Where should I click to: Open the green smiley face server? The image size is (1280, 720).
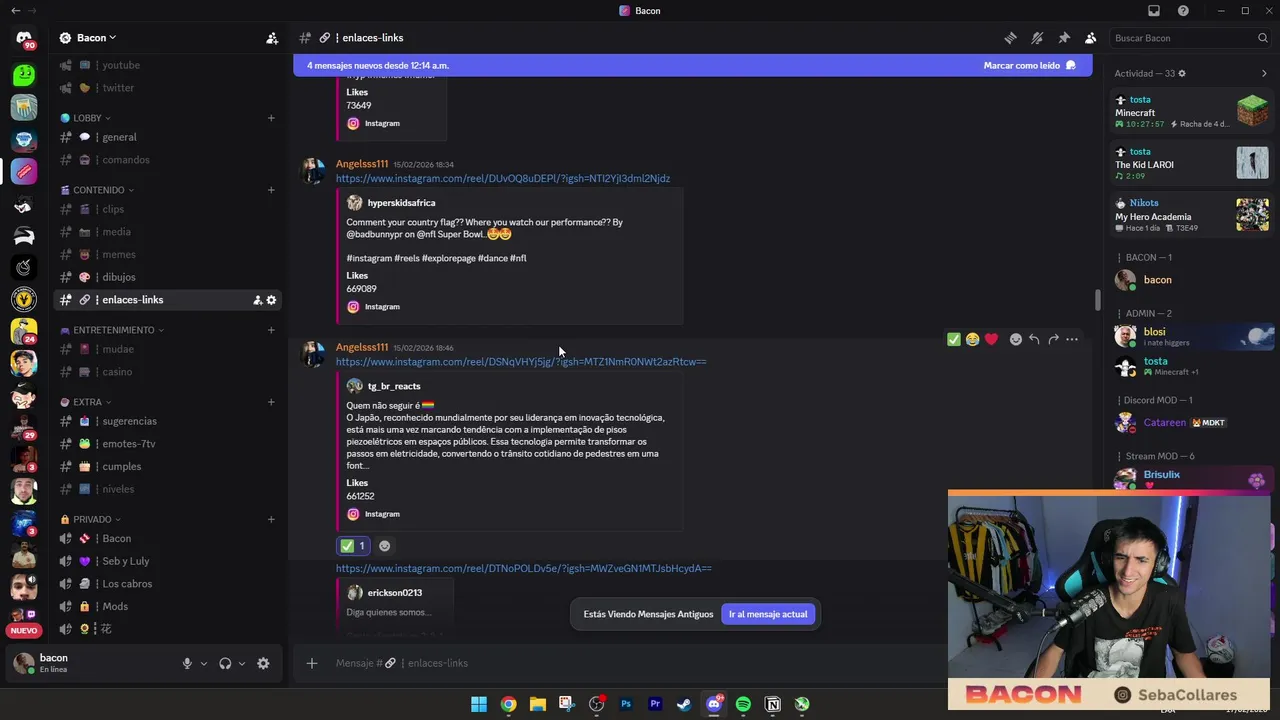click(24, 74)
